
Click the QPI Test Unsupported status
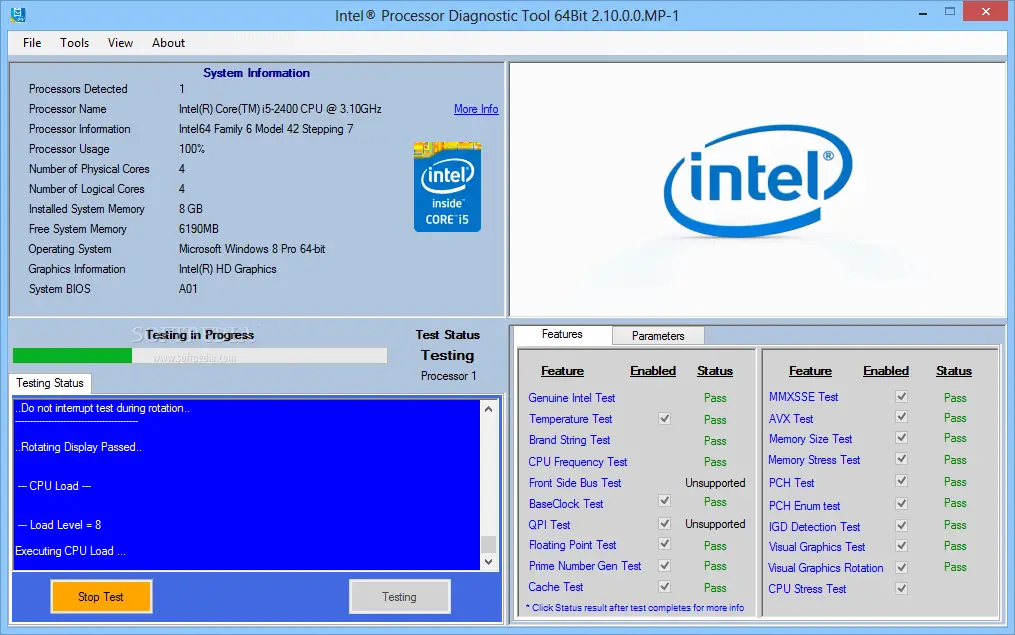click(715, 524)
